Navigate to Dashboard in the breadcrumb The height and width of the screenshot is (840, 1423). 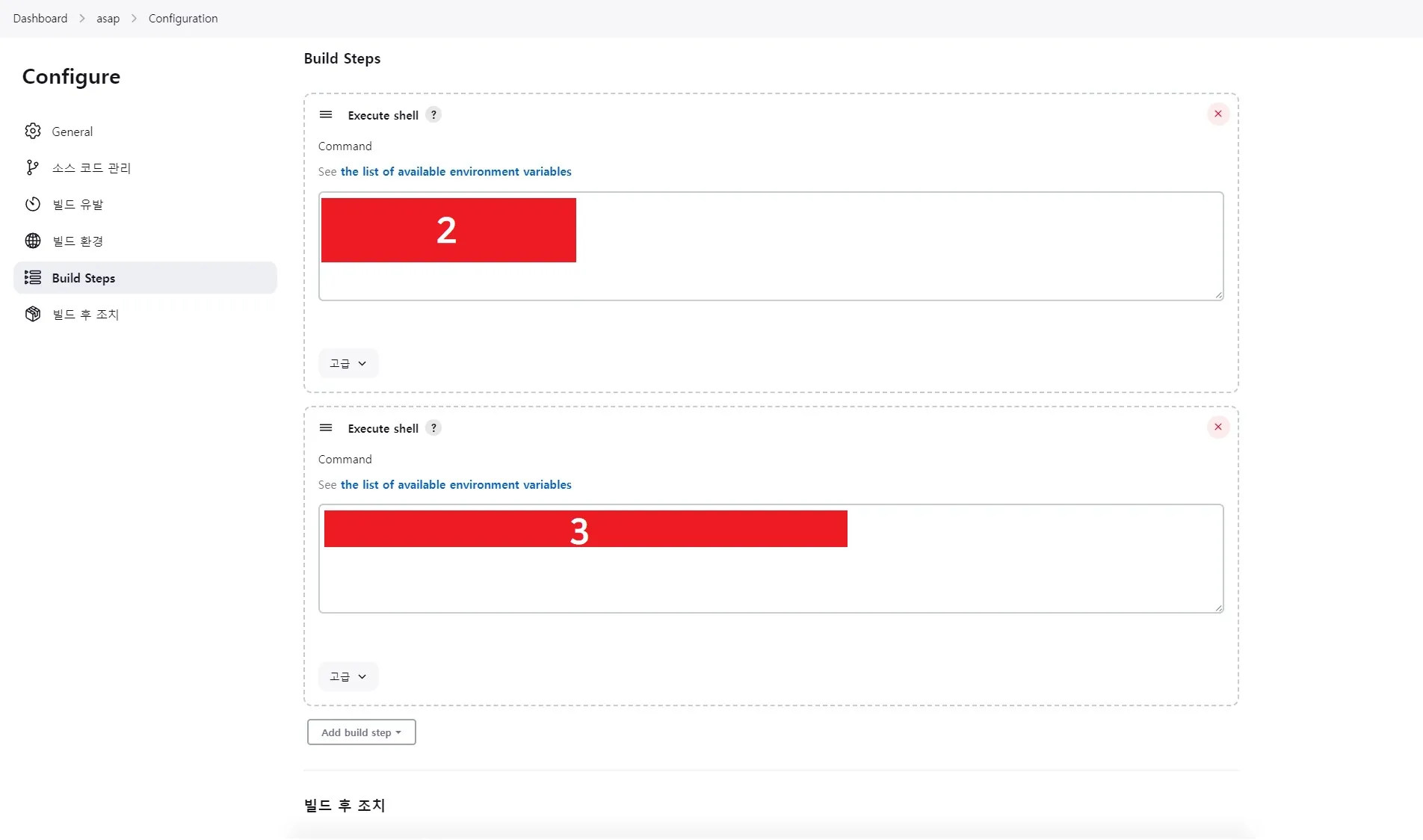pos(40,19)
